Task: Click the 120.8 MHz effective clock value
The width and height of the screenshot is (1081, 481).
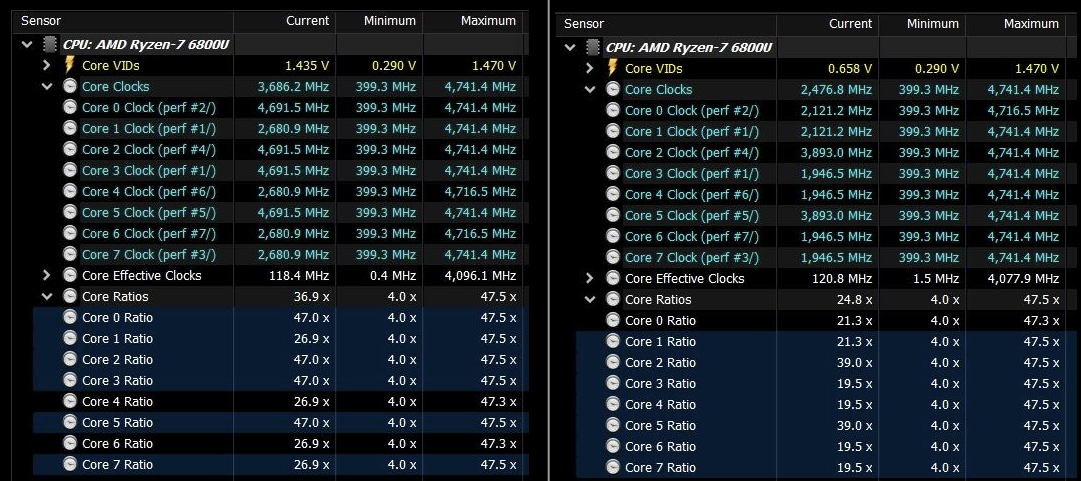Action: [x=842, y=278]
